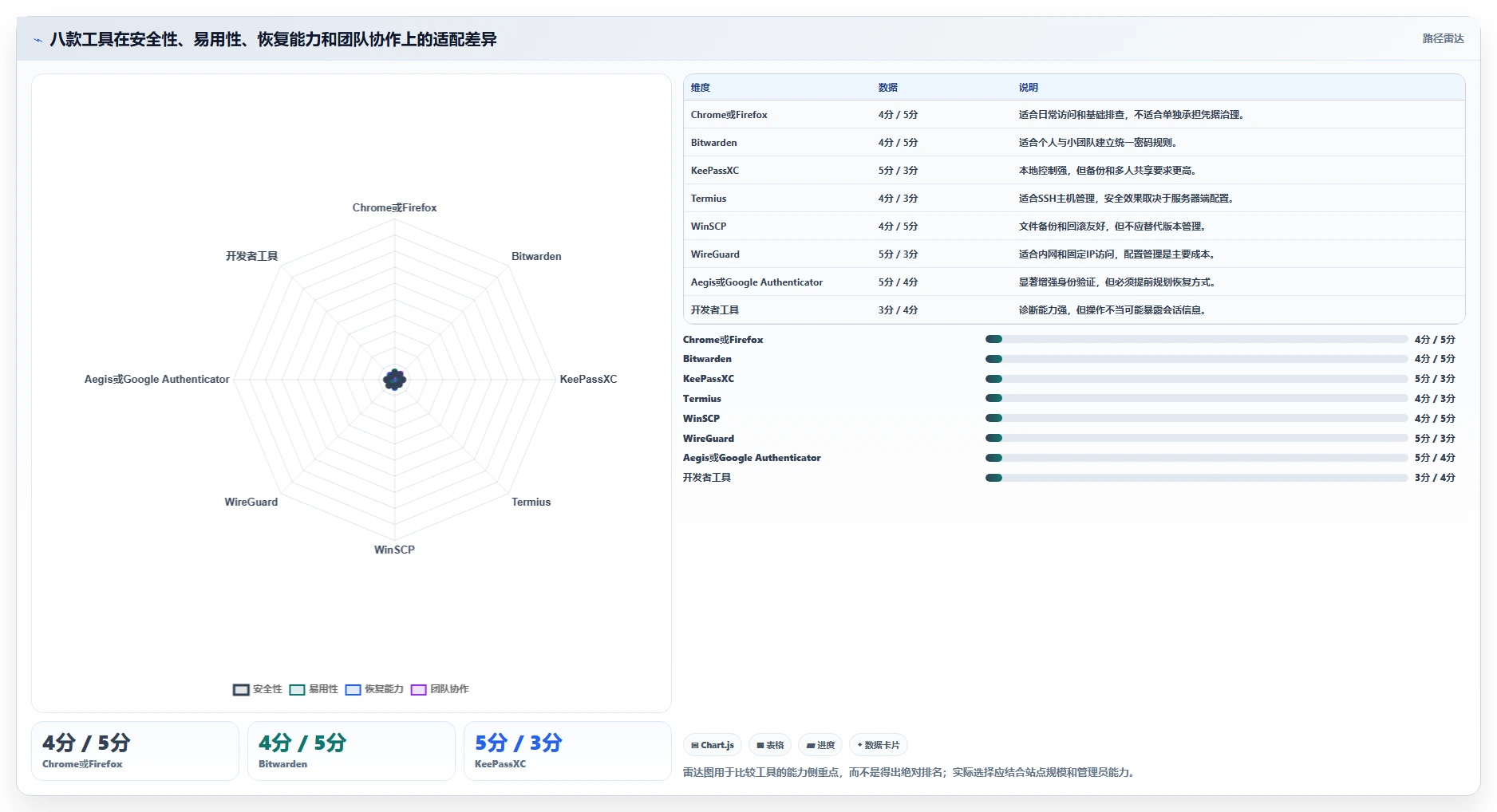This screenshot has width=1497, height=812.
Task: Select the KeePassXC table row name
Action: pos(715,171)
